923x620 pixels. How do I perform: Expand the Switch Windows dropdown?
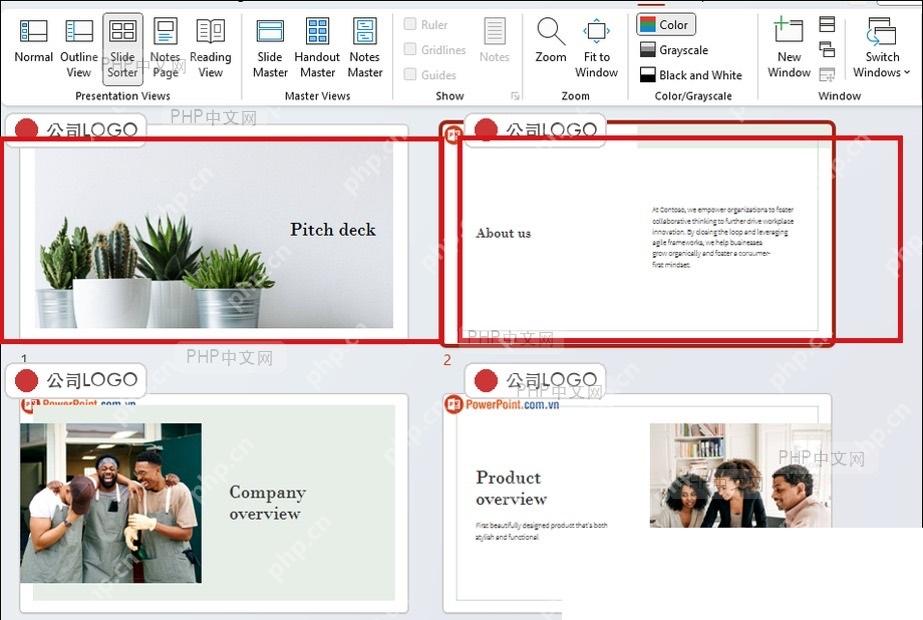tap(882, 49)
